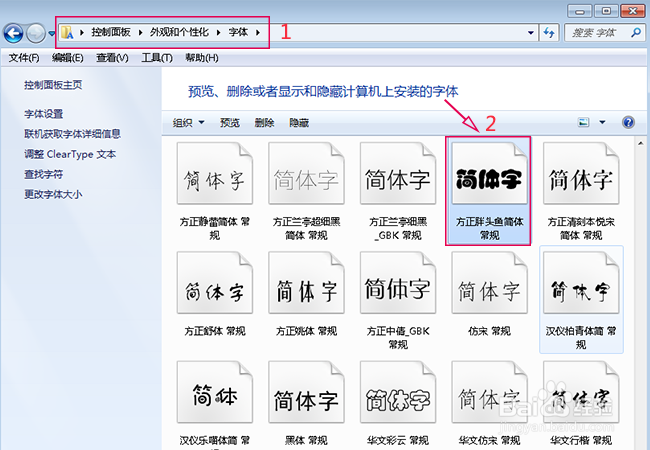This screenshot has width=650, height=450.
Task: Open 联机获取字体详细信息 link
Action: tap(72, 133)
